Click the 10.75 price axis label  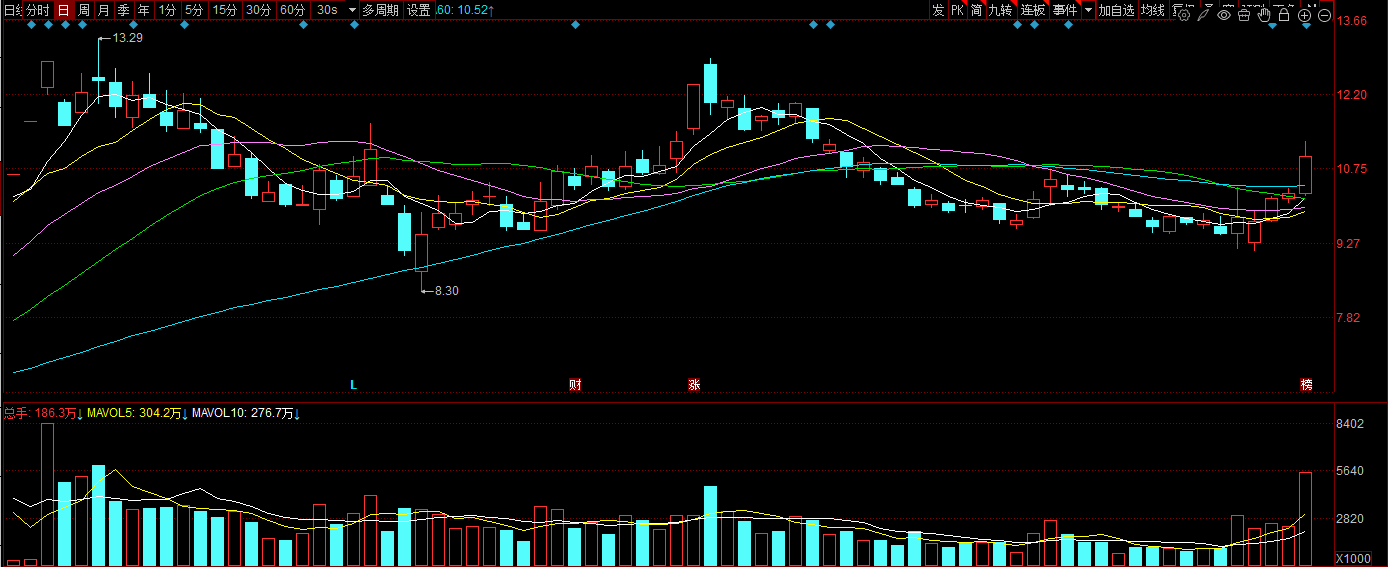coord(1353,169)
